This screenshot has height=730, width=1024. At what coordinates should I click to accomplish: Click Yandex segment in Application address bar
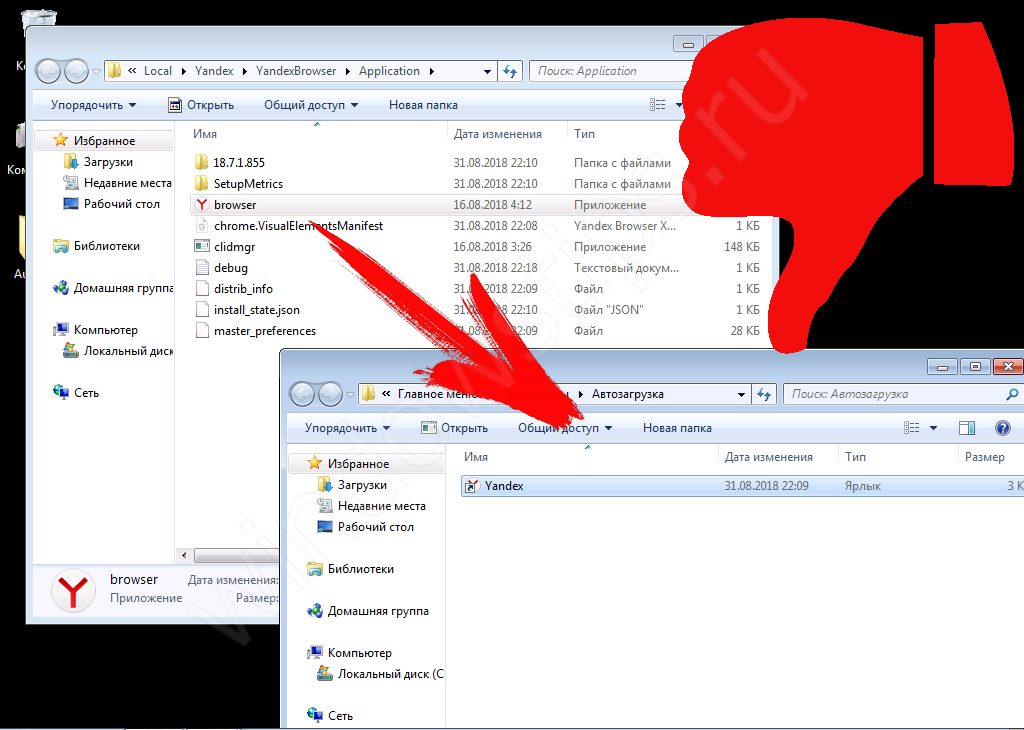click(x=214, y=71)
